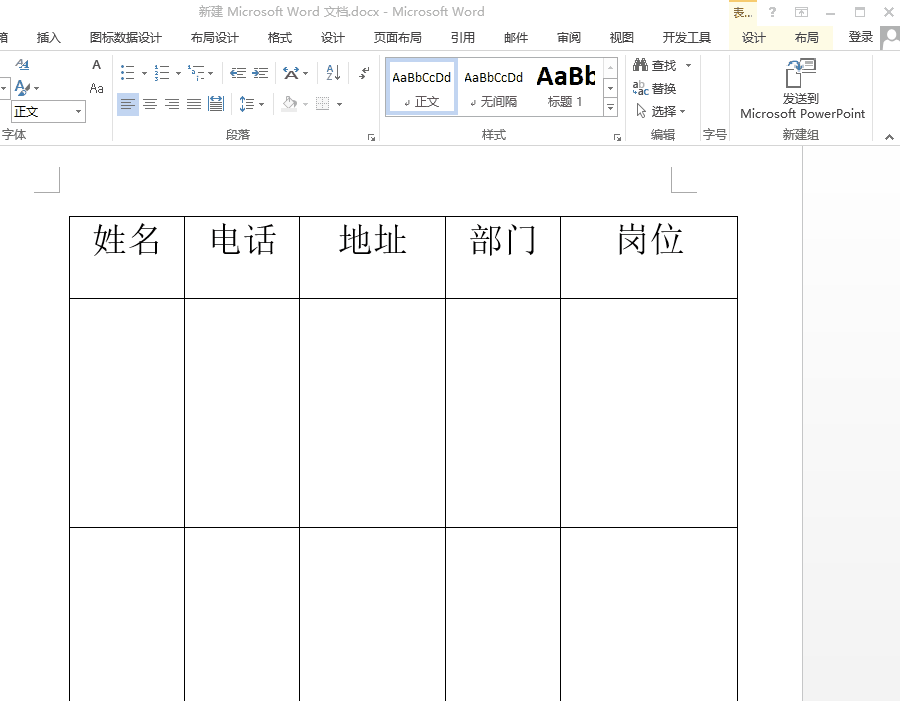
Task: Open the Select (选择) tool
Action: 659,108
